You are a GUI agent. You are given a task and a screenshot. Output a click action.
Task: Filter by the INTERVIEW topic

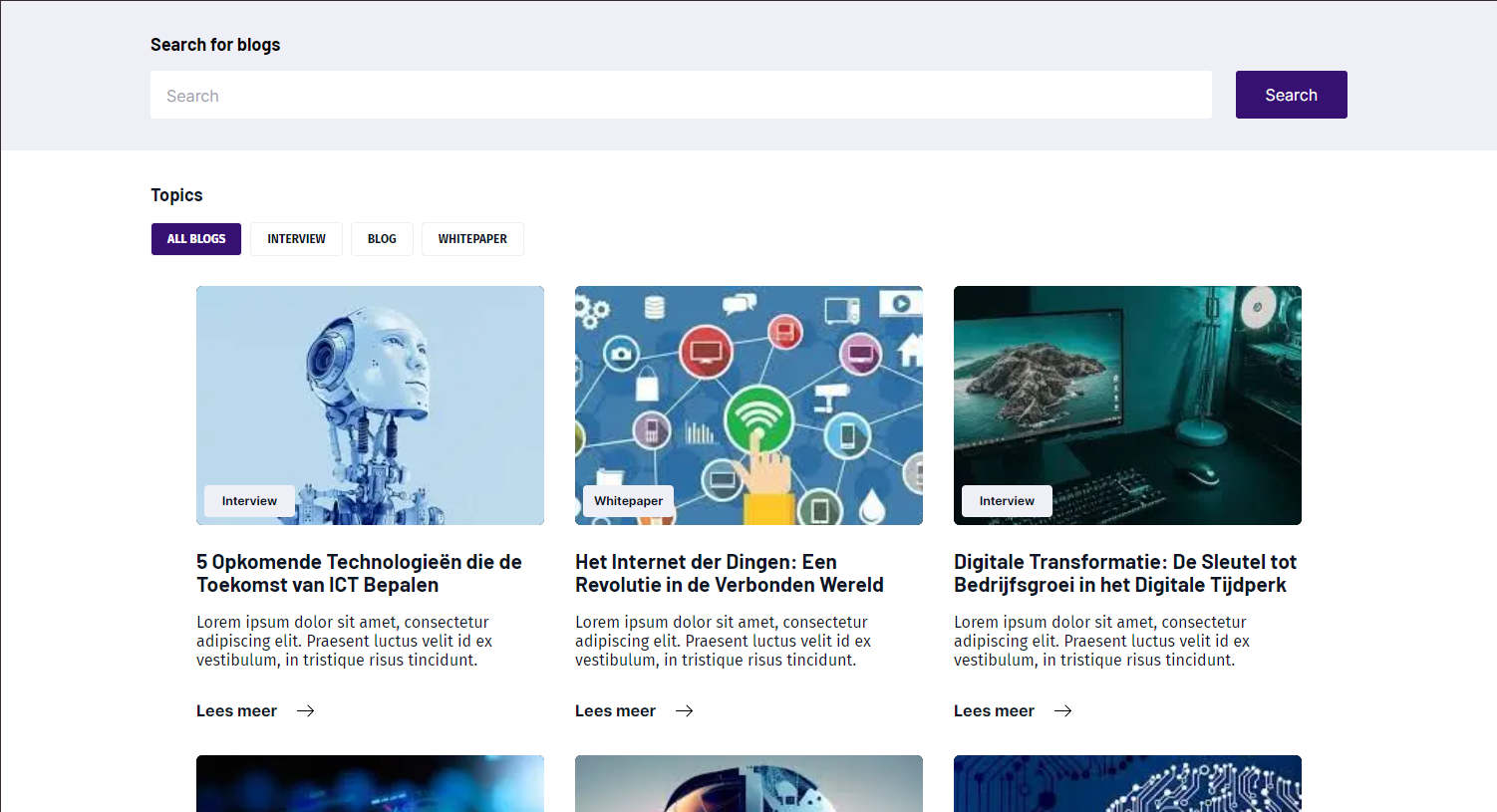(x=296, y=239)
